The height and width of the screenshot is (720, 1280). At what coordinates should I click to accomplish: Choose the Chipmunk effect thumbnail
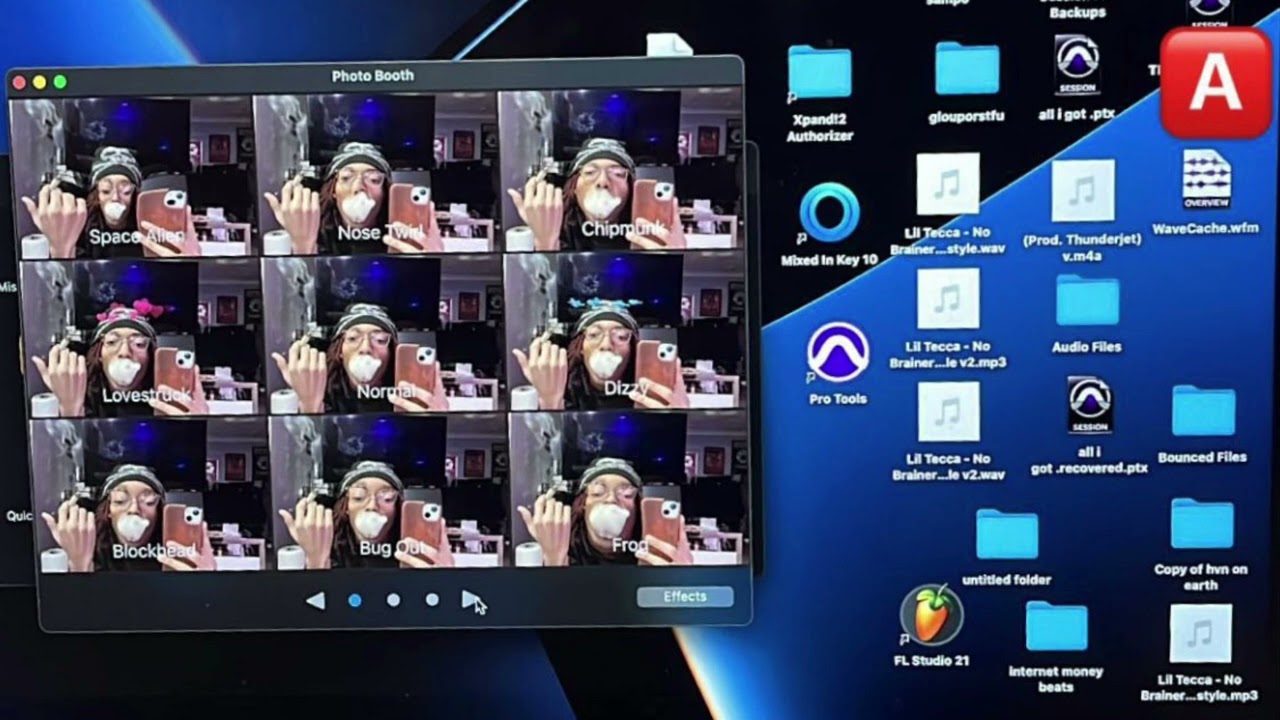point(622,173)
